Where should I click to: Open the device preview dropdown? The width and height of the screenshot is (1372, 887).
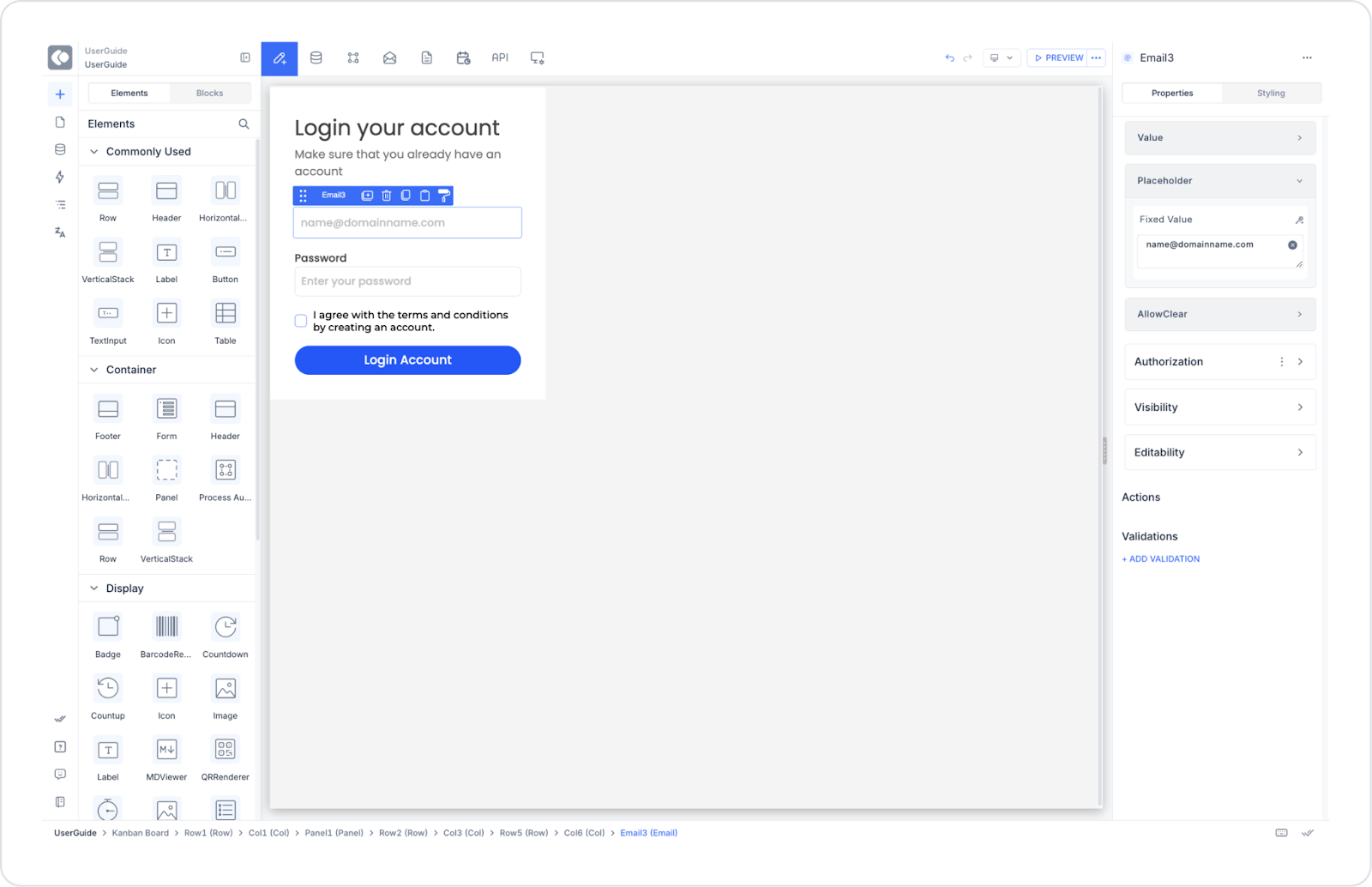pos(1001,58)
